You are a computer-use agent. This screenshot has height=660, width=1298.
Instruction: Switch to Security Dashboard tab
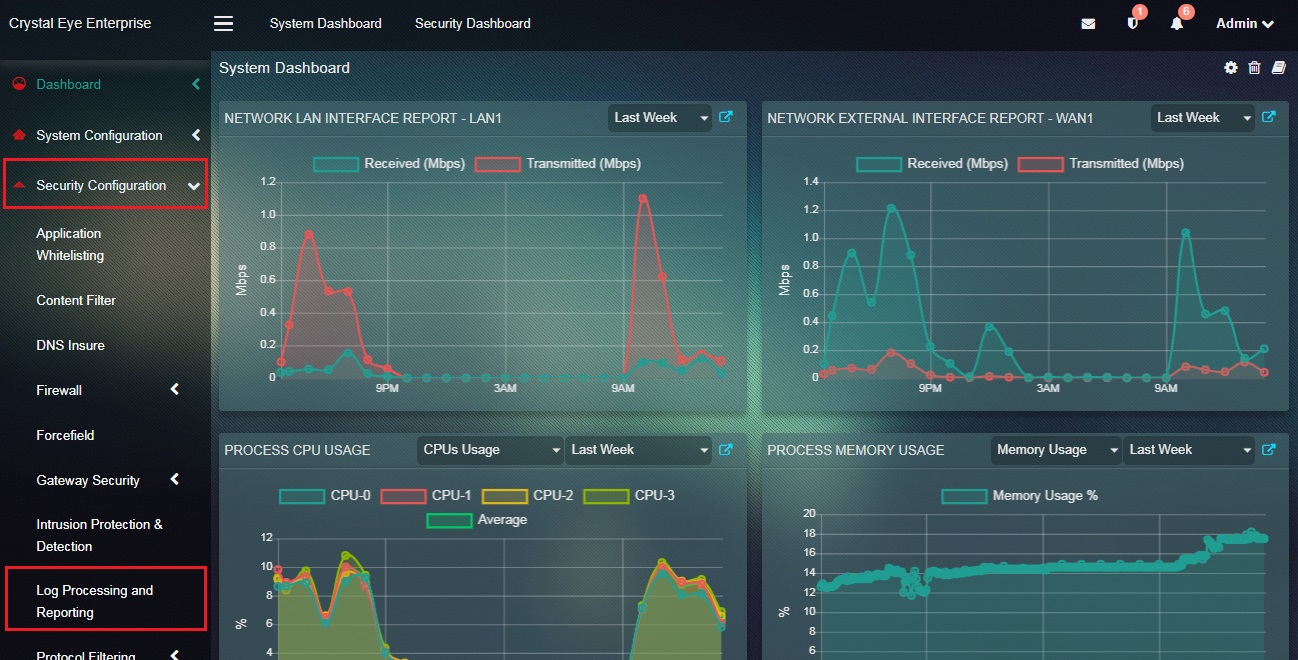point(473,23)
